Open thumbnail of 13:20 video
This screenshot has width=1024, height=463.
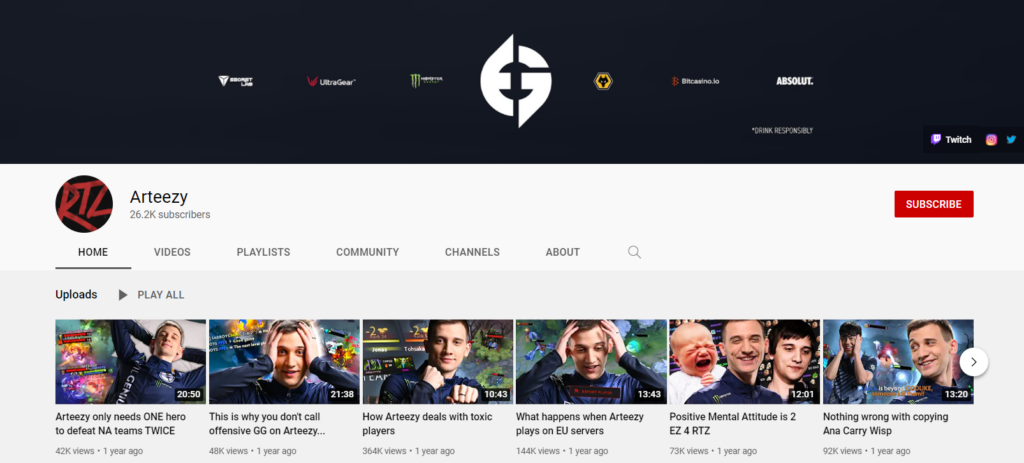pos(898,361)
